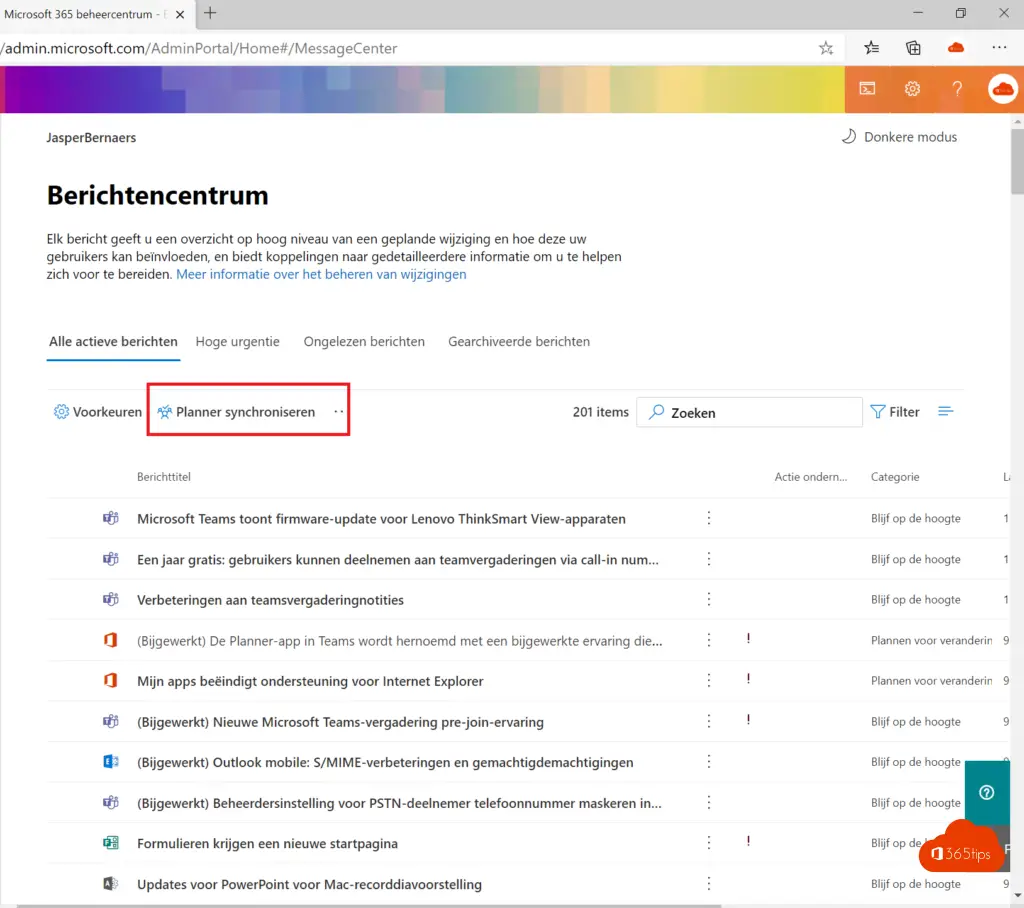Open Mijn apps beëindigt ondersteuning voor Internet Explorer
1024x908 pixels.
pos(310,681)
